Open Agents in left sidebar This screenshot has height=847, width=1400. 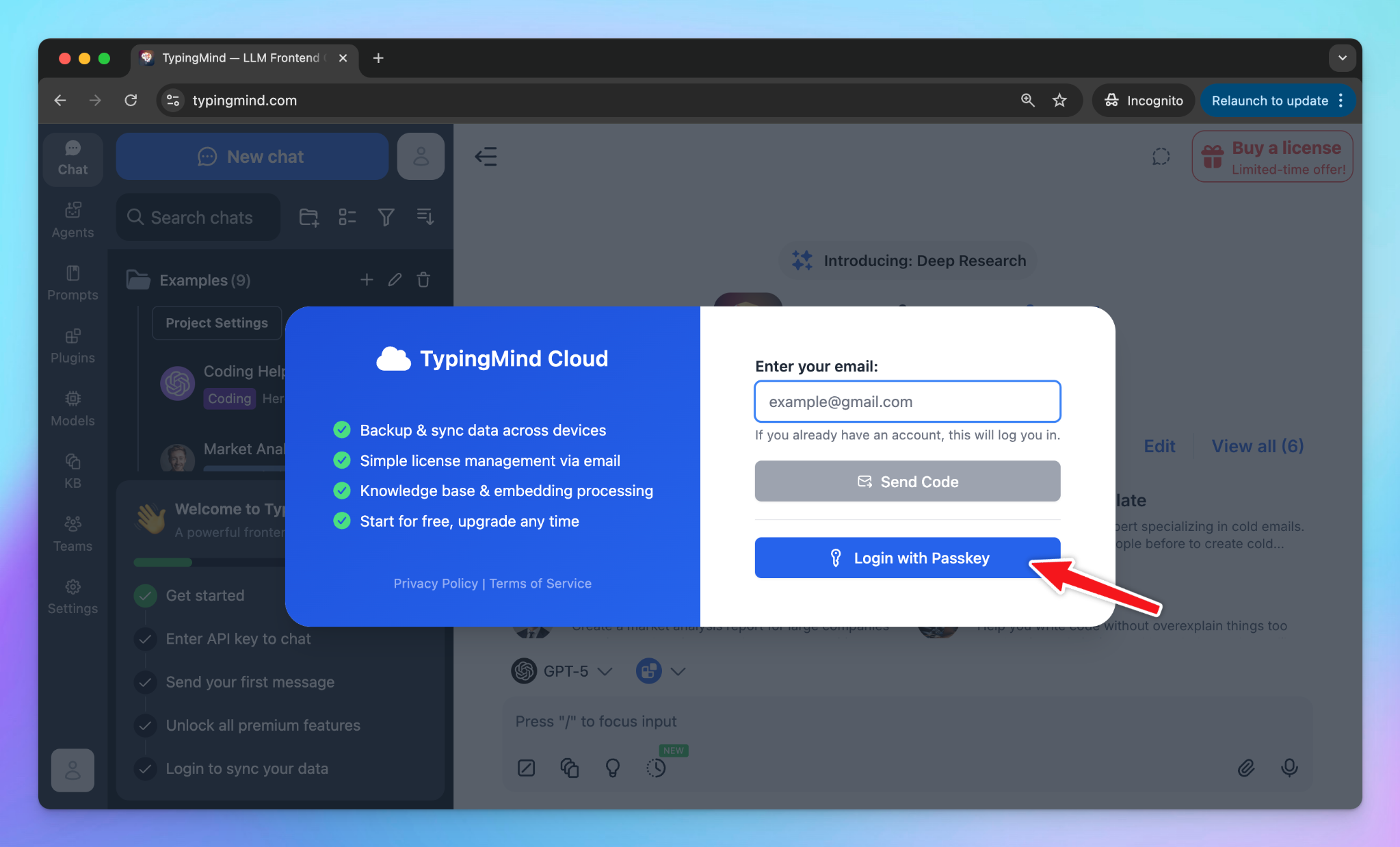click(72, 220)
